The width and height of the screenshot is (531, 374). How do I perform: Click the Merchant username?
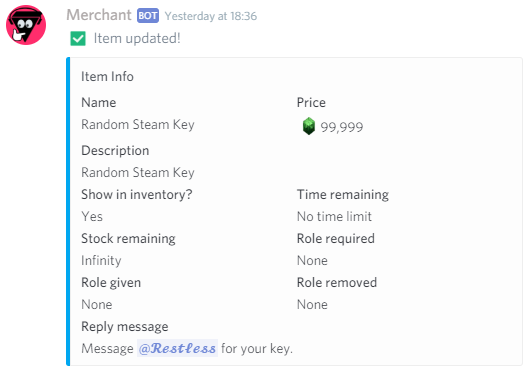coord(99,15)
